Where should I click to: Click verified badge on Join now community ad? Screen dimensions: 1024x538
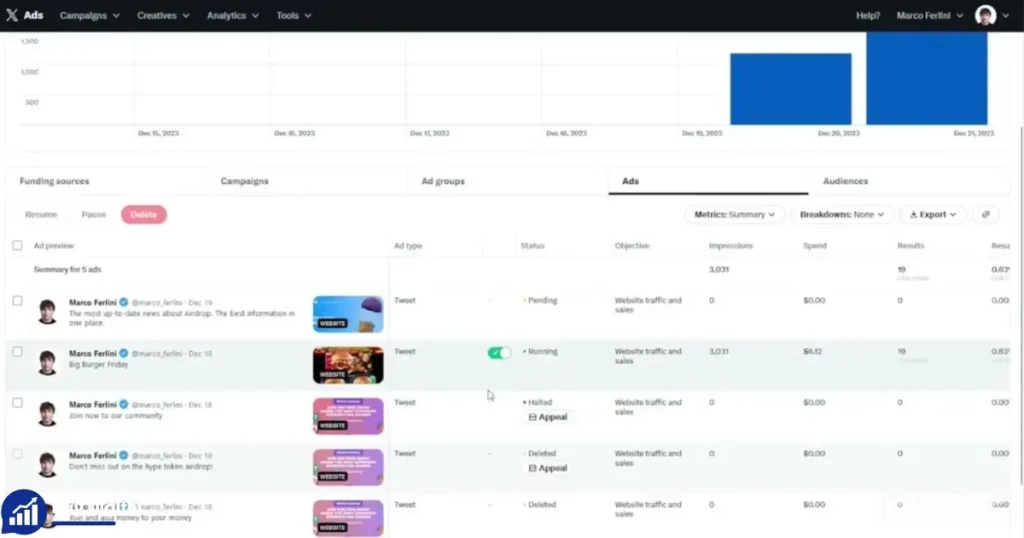point(123,404)
